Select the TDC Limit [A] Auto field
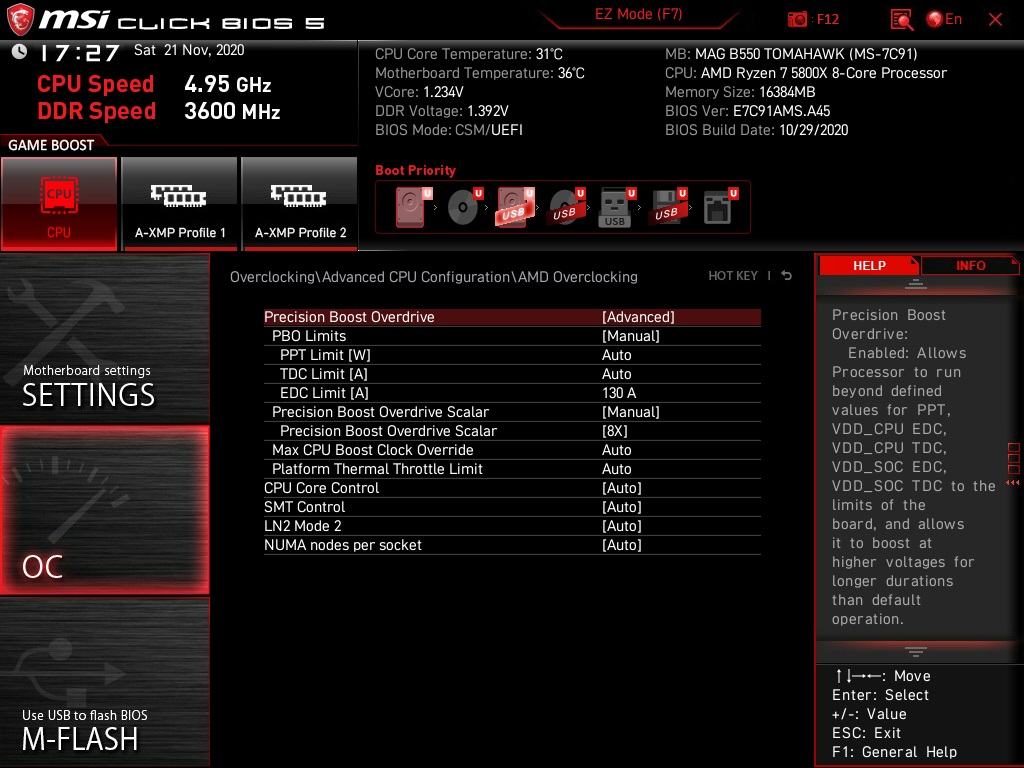The width and height of the screenshot is (1024, 768). click(x=512, y=374)
